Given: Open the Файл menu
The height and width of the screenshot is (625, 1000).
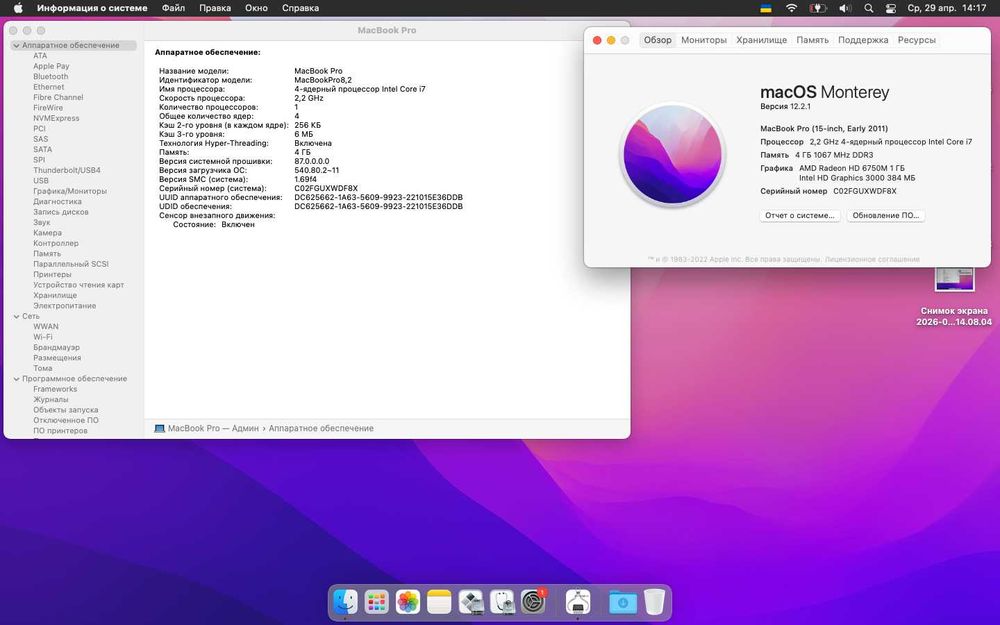Looking at the screenshot, I should (x=173, y=8).
